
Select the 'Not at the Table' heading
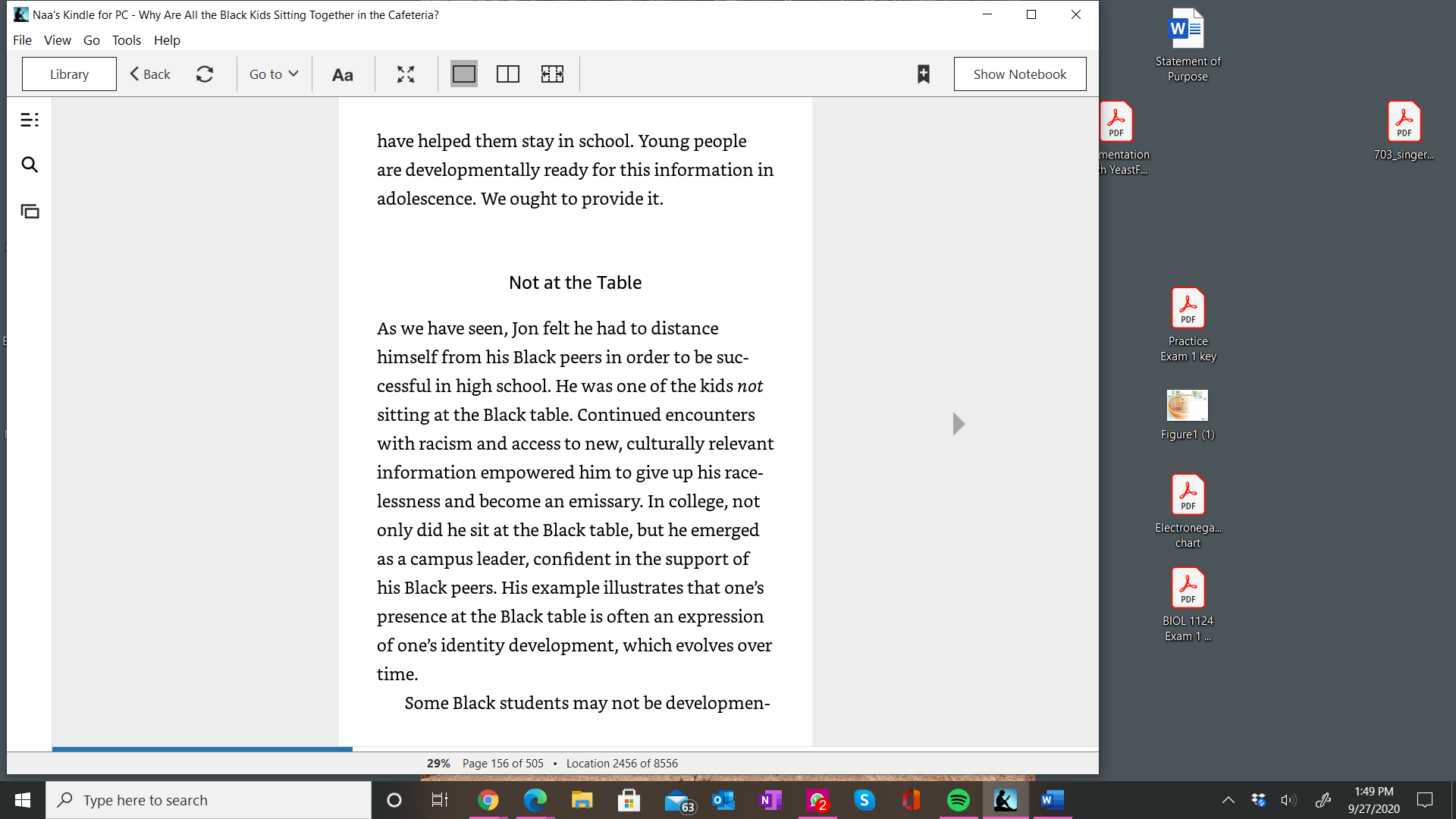[x=575, y=283]
